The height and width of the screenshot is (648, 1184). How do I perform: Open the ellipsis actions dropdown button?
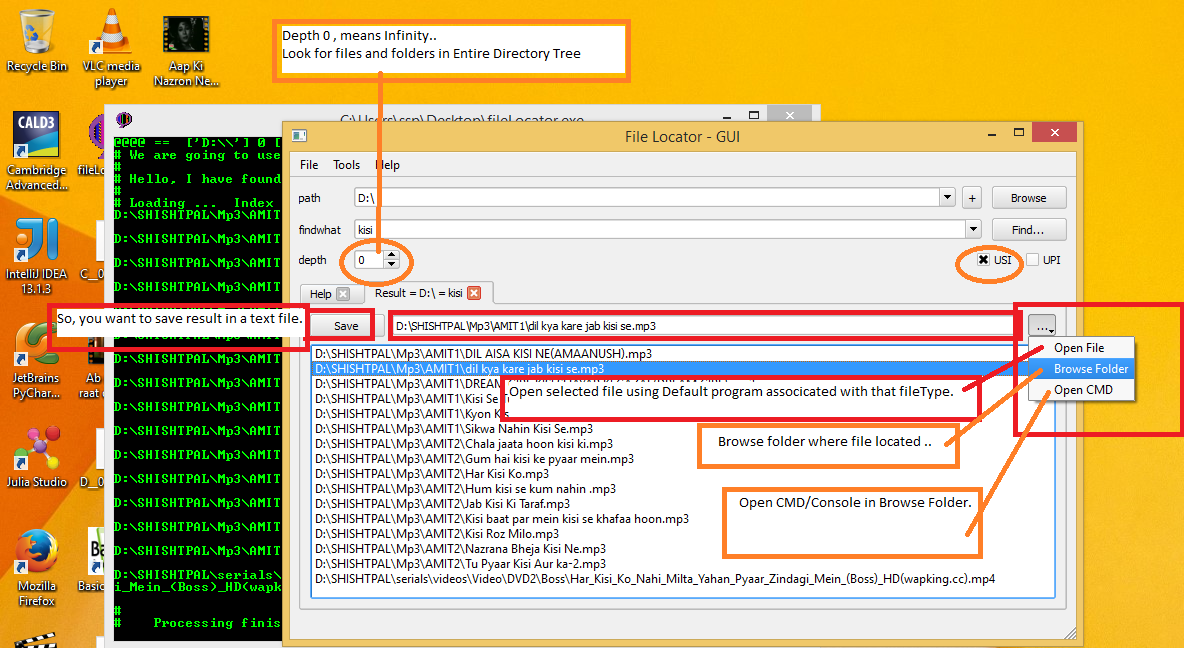pos(1042,326)
